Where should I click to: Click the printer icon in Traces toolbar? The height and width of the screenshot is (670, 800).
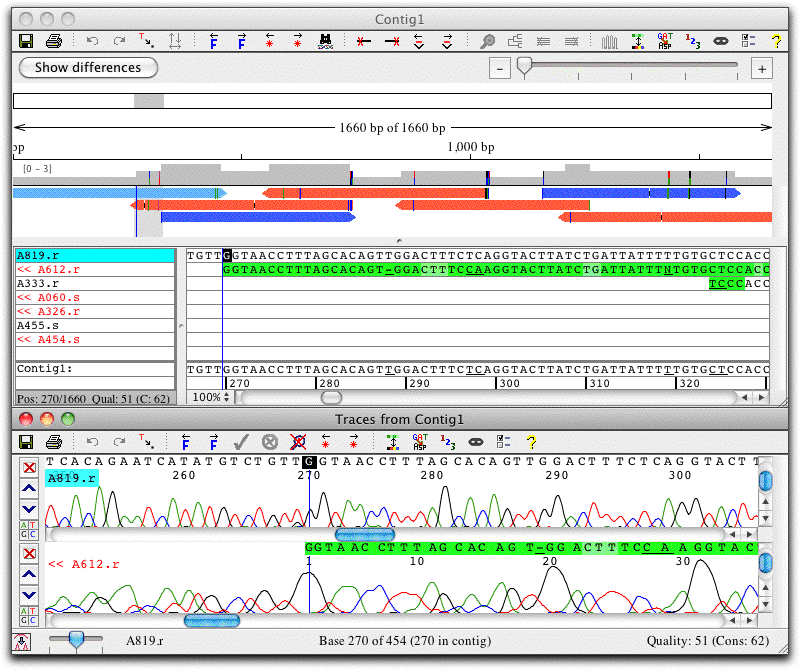click(54, 442)
